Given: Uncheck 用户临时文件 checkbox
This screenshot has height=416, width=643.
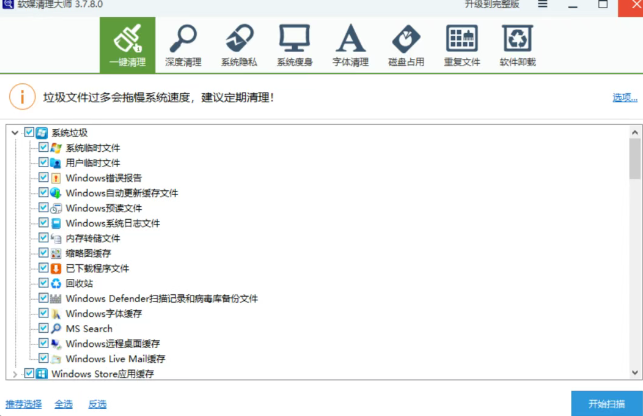Looking at the screenshot, I should point(43,162).
